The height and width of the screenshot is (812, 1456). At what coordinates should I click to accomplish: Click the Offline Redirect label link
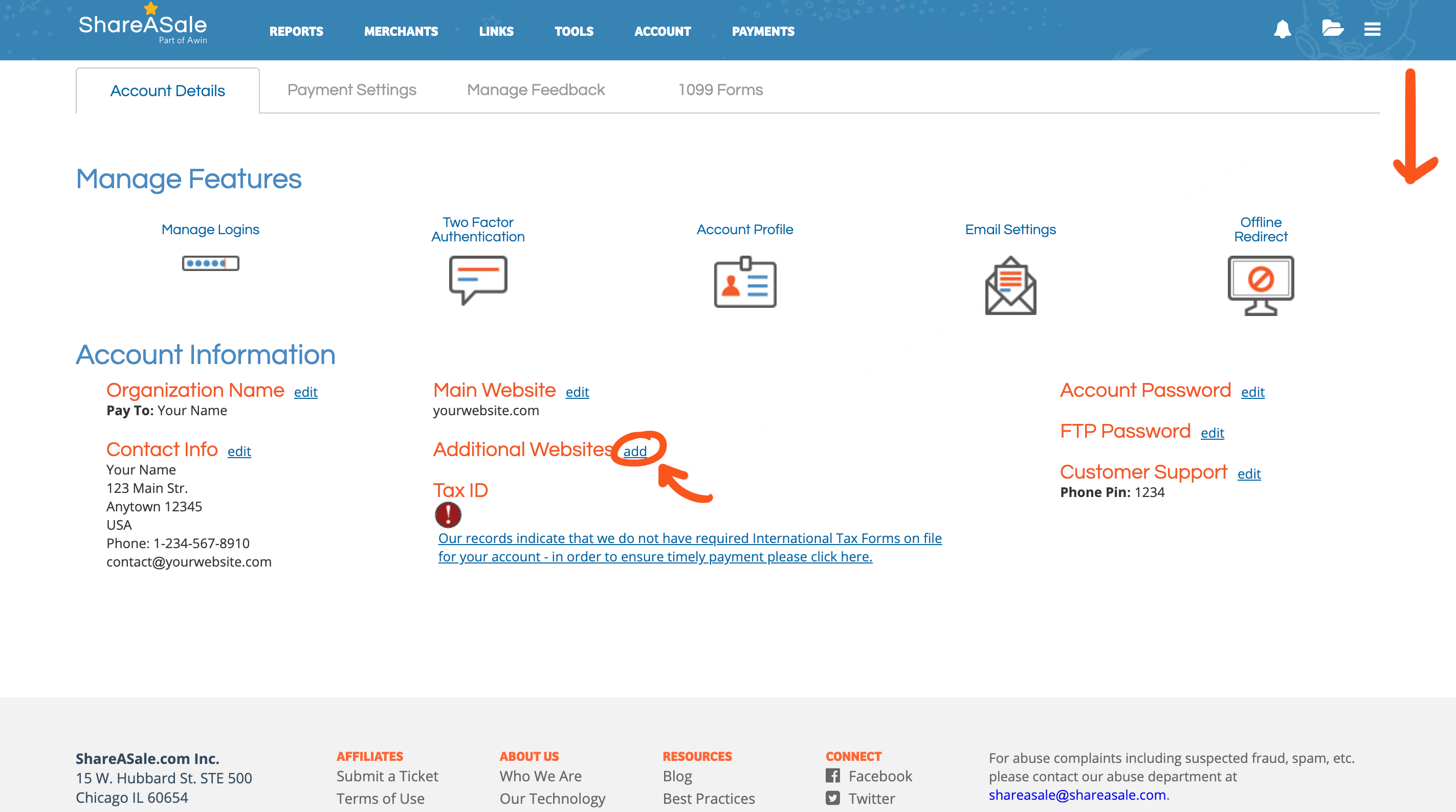[x=1261, y=230]
